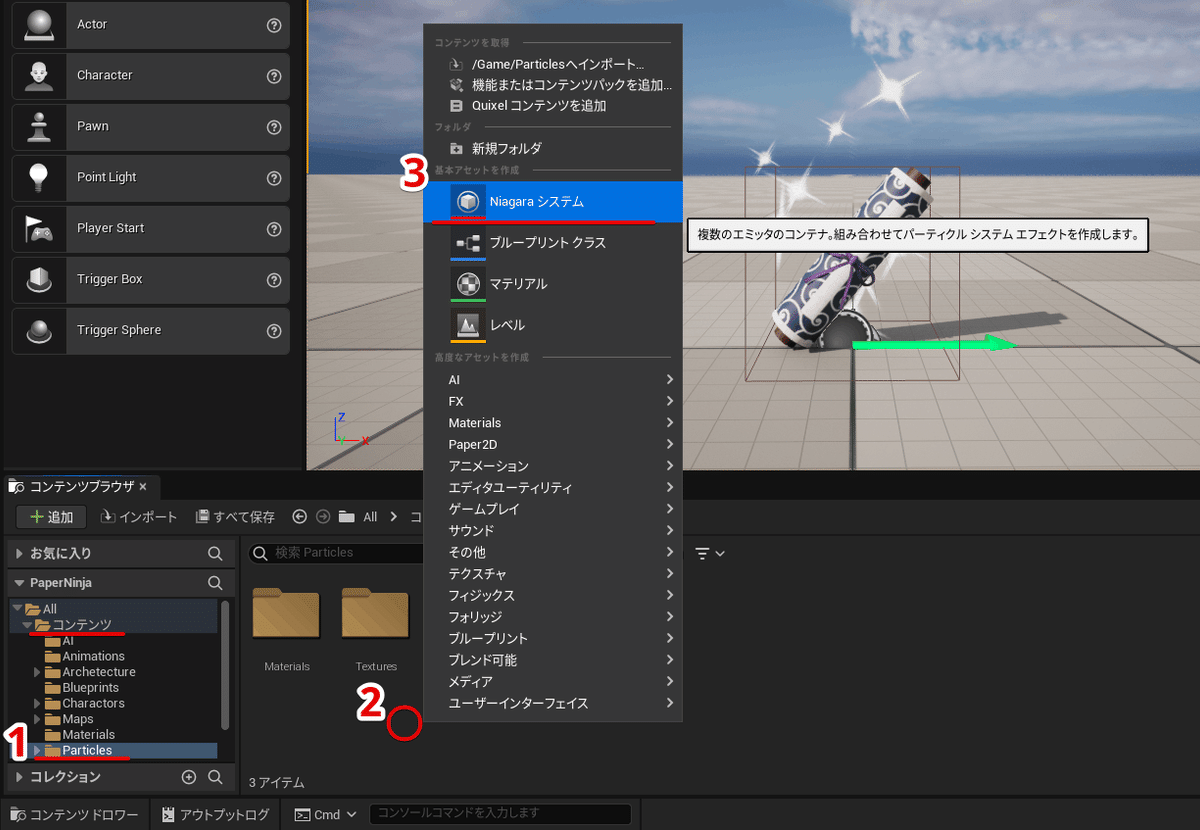Viewport: 1200px width, 830px height.
Task: Search in the お気に入り section
Action: click(215, 553)
